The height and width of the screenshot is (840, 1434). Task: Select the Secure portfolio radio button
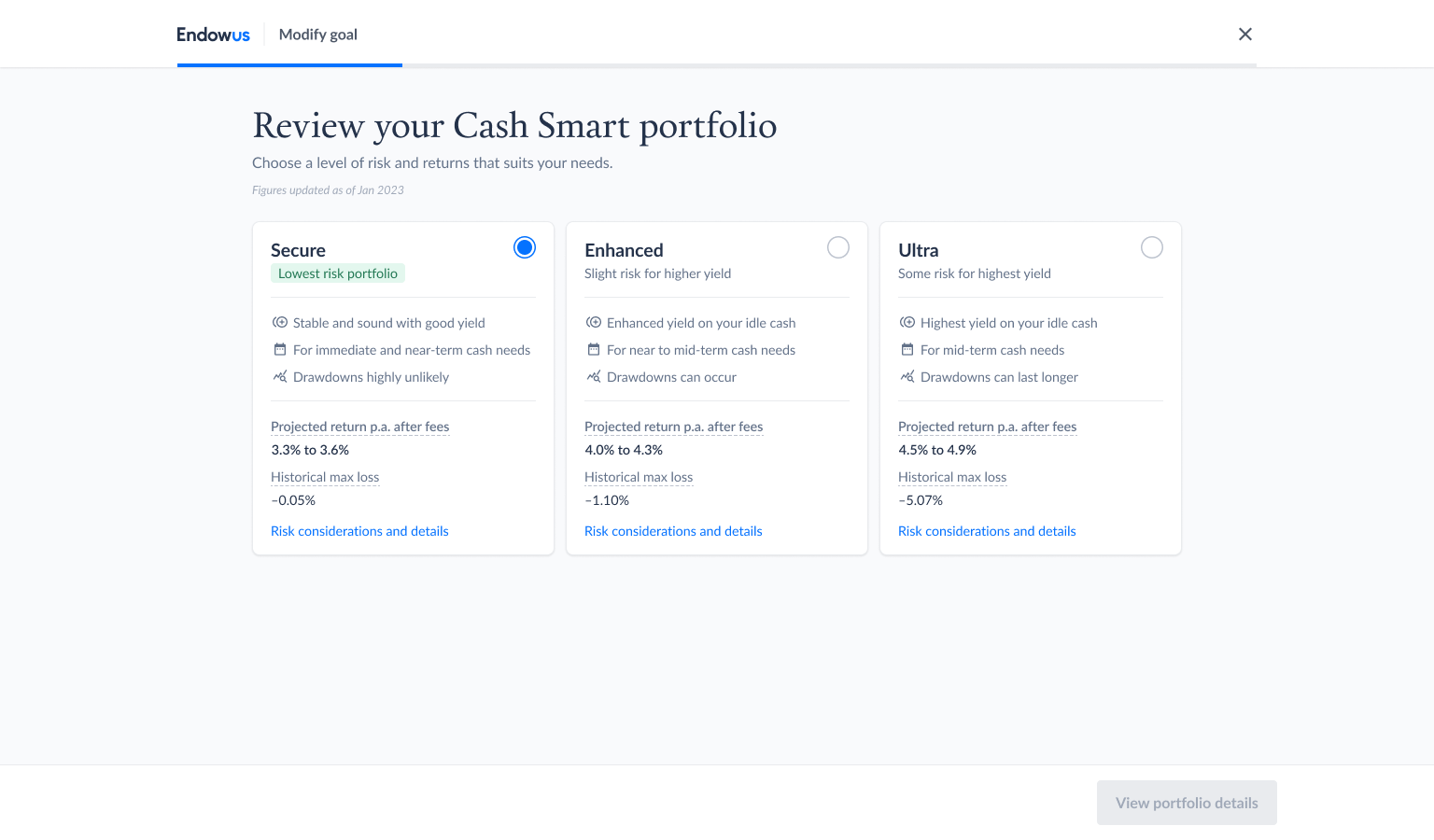tap(525, 247)
